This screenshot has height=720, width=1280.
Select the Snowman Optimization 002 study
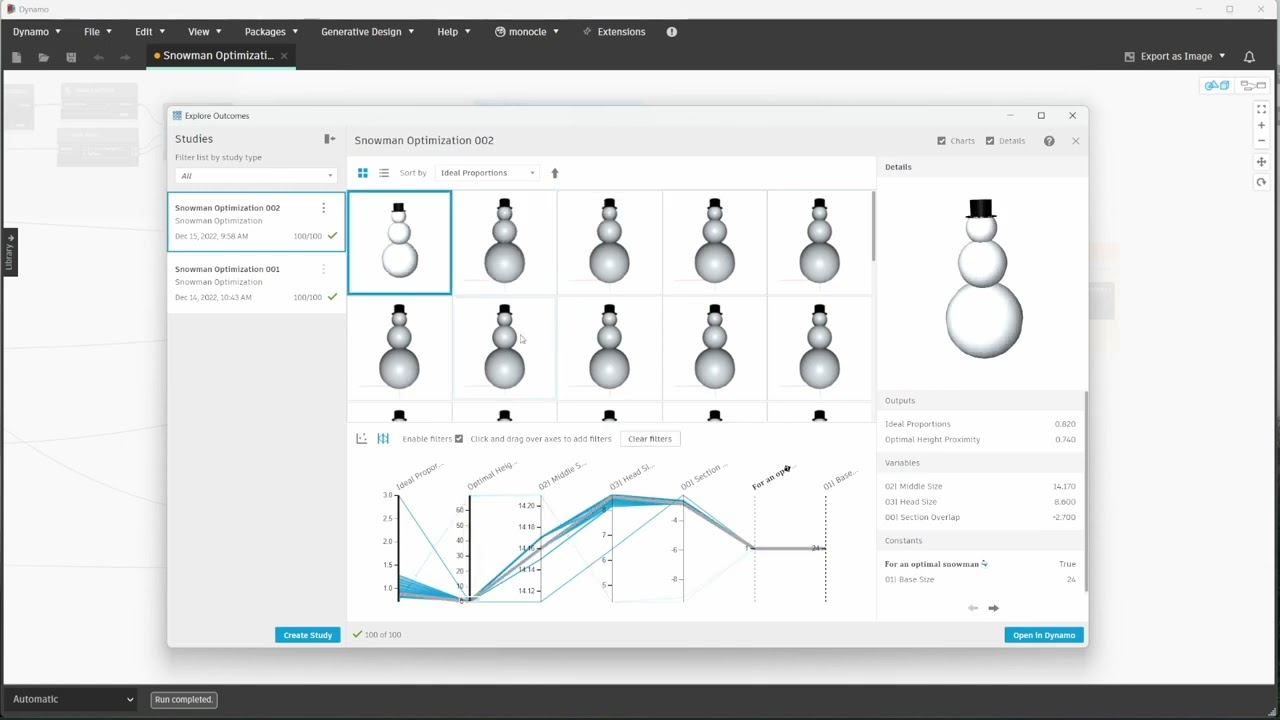click(256, 222)
